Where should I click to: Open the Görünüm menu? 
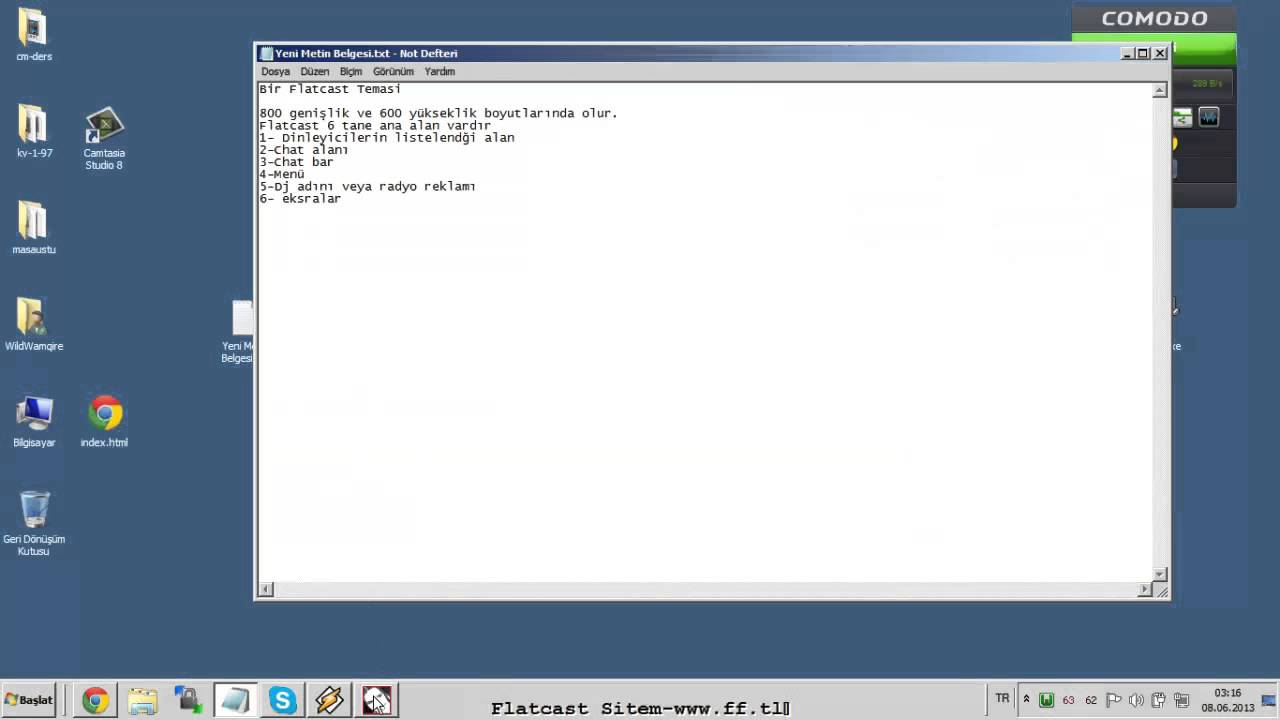(393, 72)
